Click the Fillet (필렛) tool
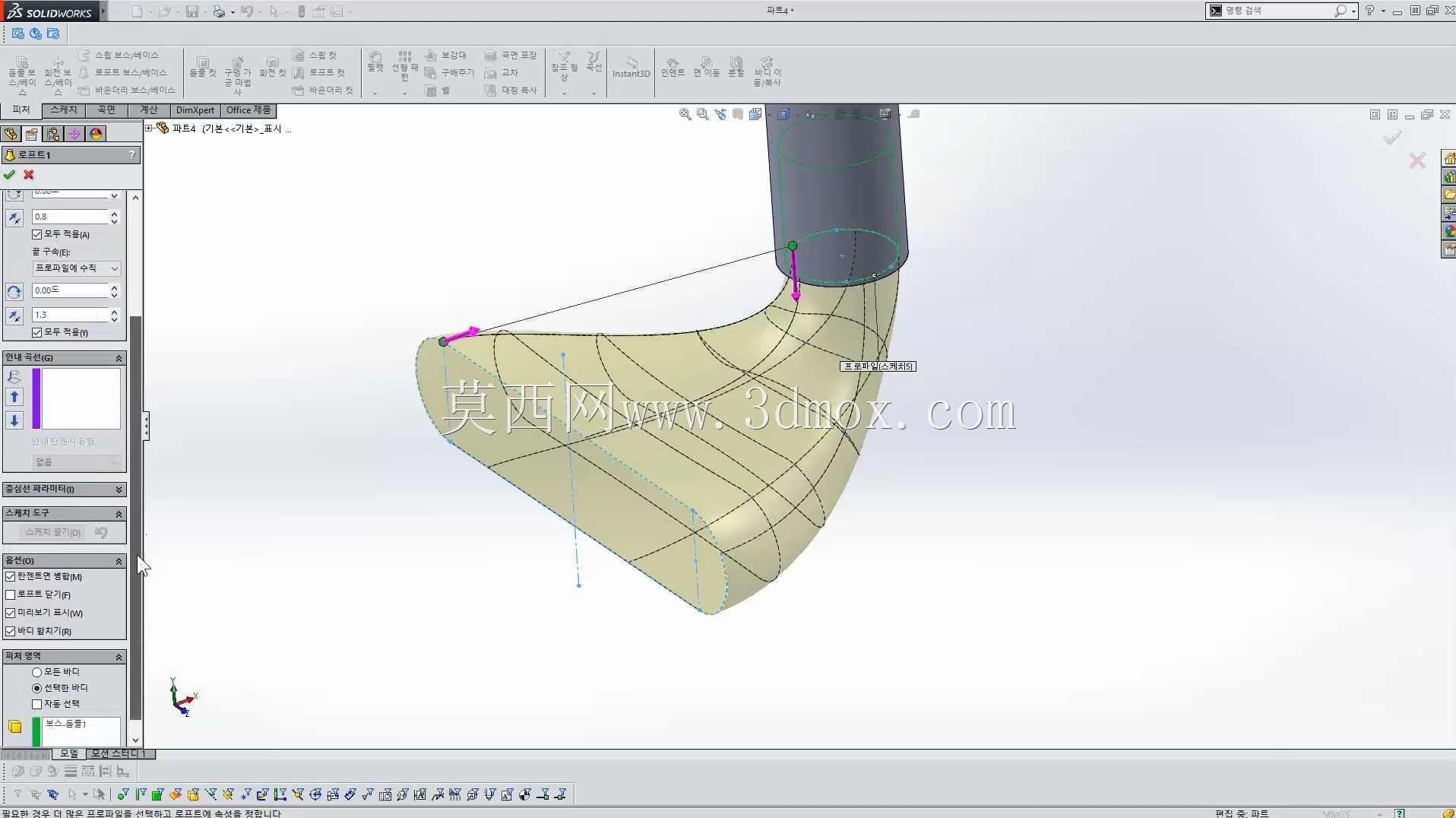This screenshot has width=1456, height=818. tap(375, 62)
